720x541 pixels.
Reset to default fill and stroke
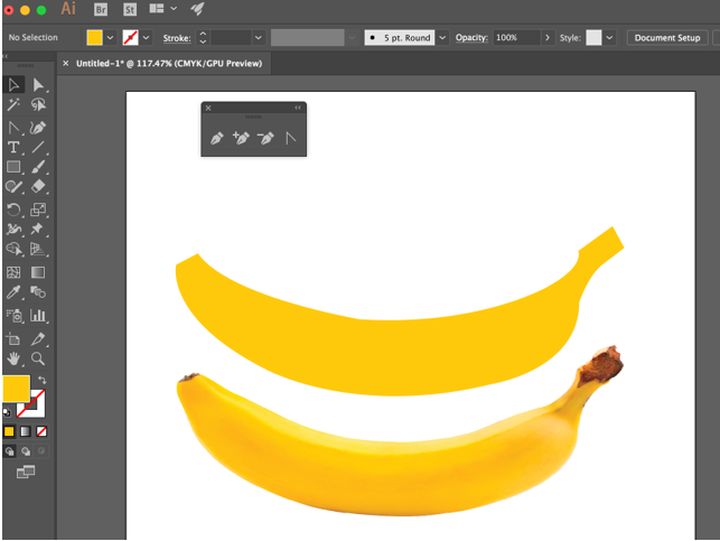pos(6,412)
